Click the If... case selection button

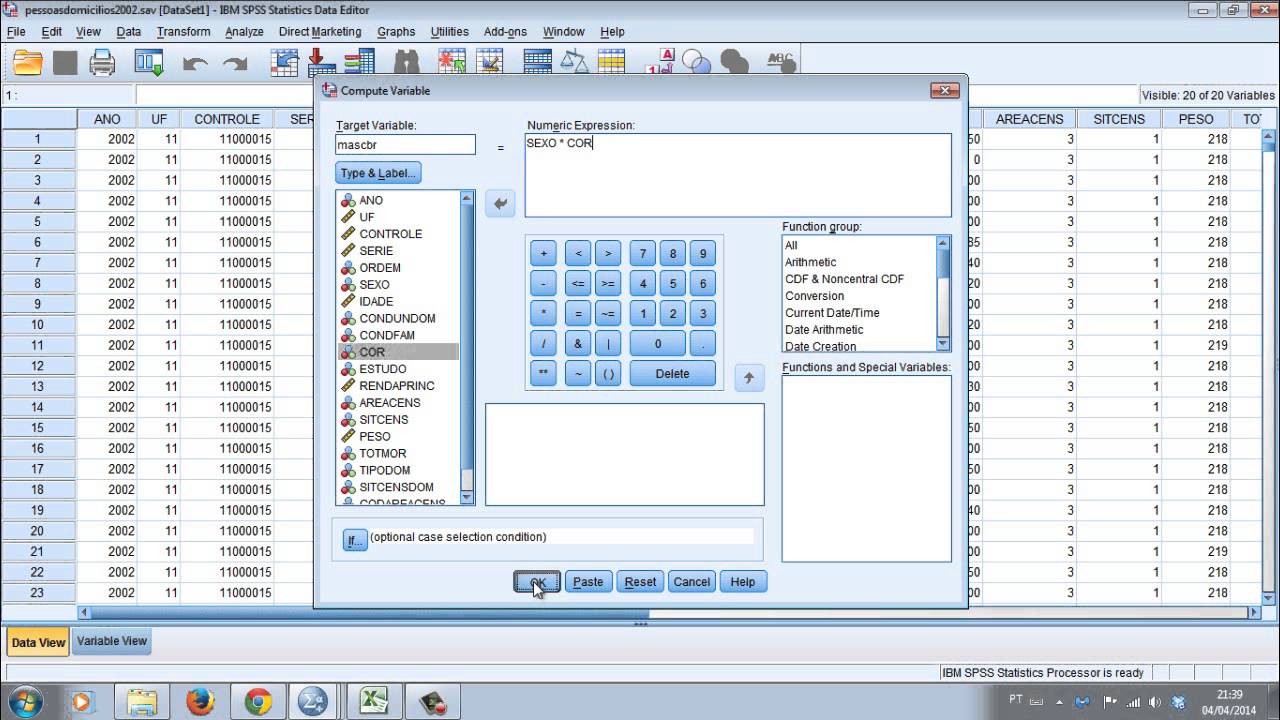click(354, 540)
